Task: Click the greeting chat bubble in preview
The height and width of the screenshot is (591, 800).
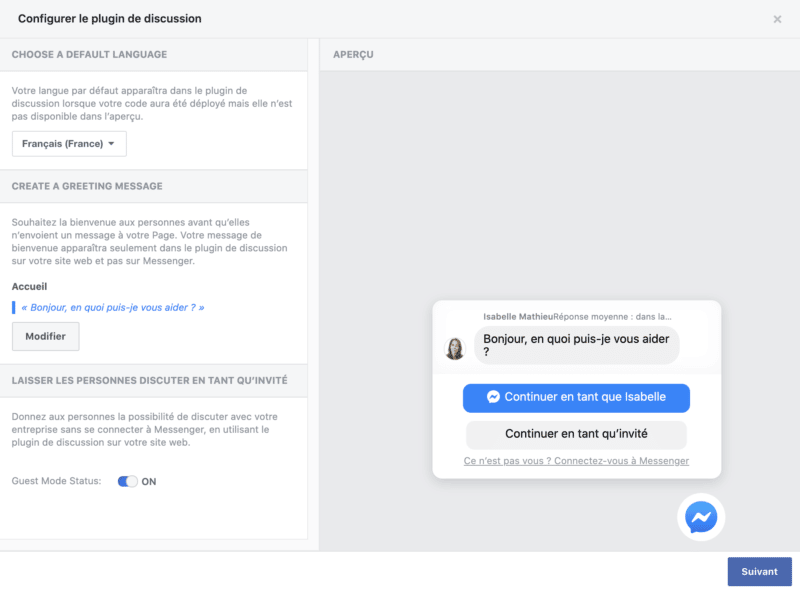Action: point(575,345)
